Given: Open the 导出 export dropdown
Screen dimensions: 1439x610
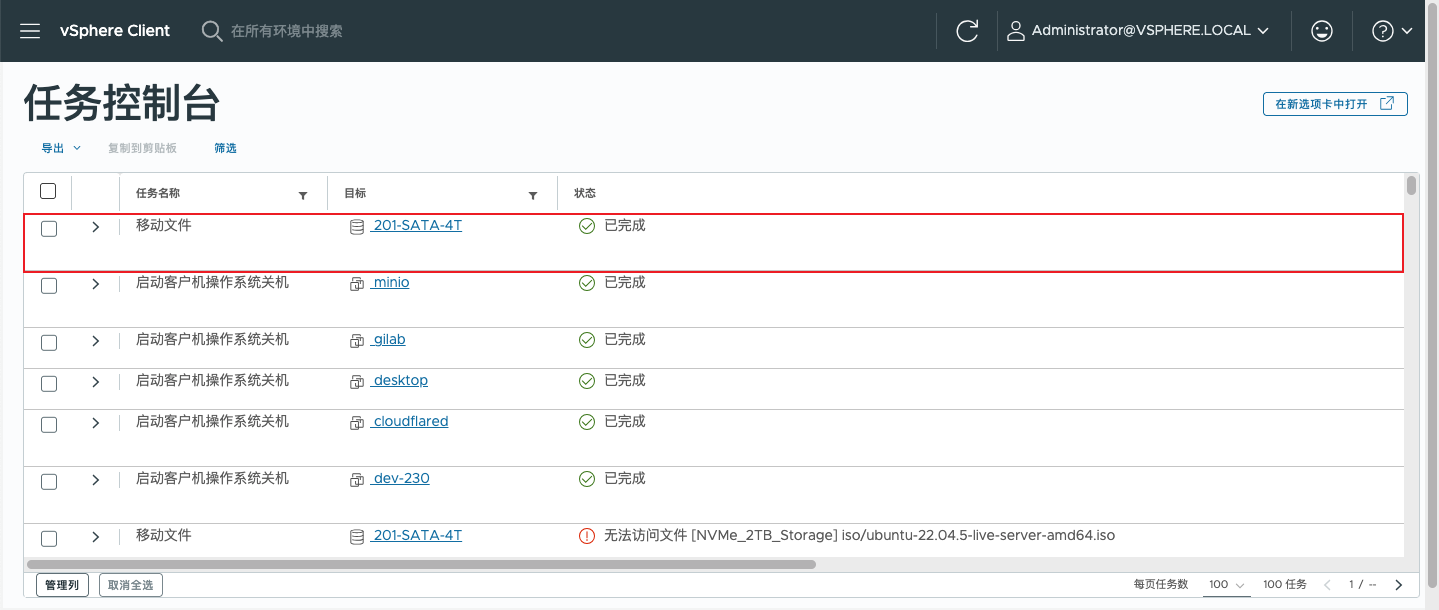Looking at the screenshot, I should pos(61,148).
